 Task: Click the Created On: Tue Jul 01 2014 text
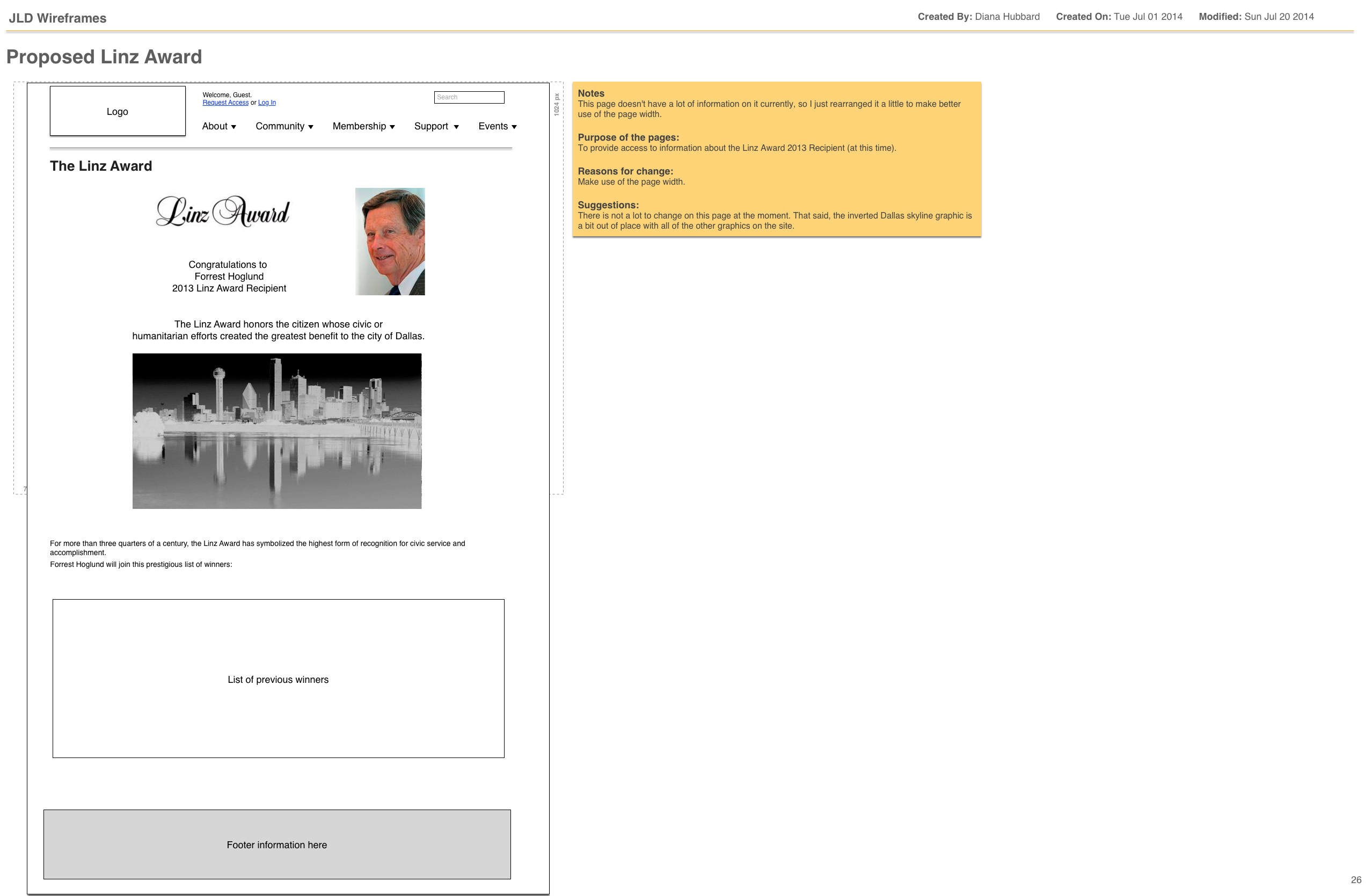(x=1119, y=17)
